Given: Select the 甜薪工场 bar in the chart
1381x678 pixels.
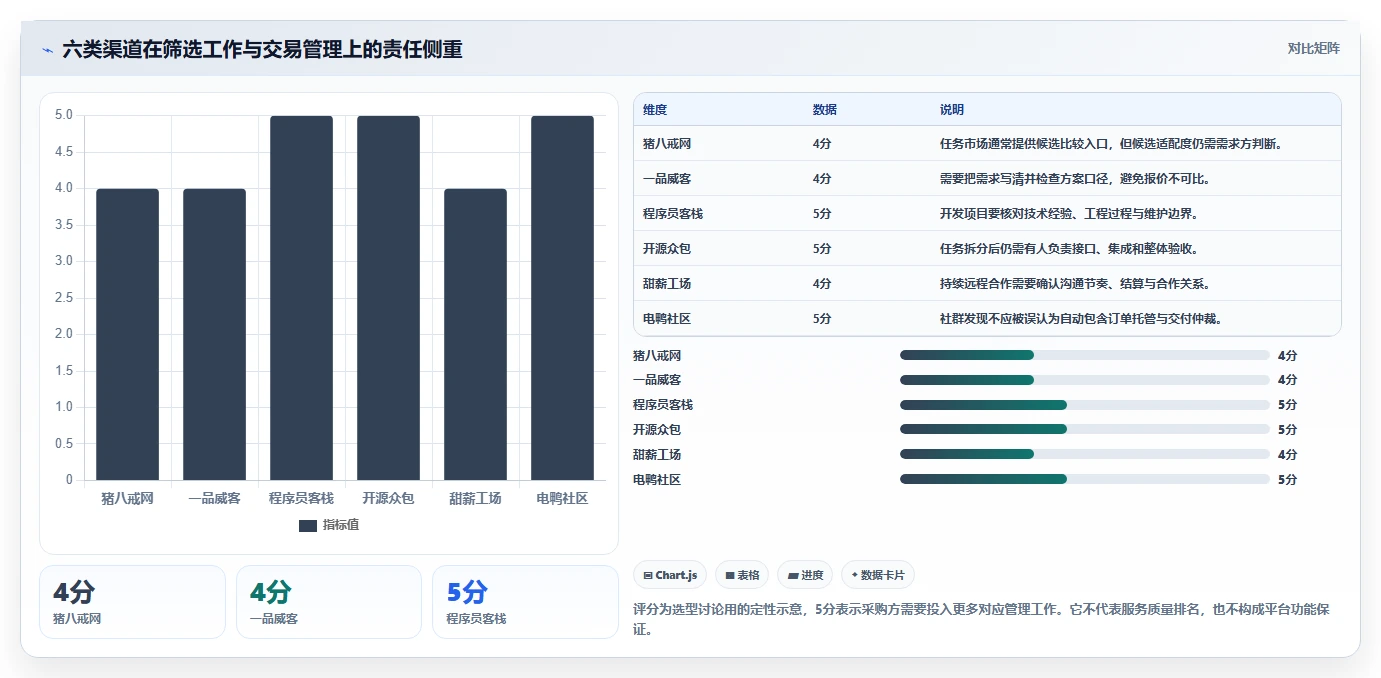Looking at the screenshot, I should coord(475,334).
